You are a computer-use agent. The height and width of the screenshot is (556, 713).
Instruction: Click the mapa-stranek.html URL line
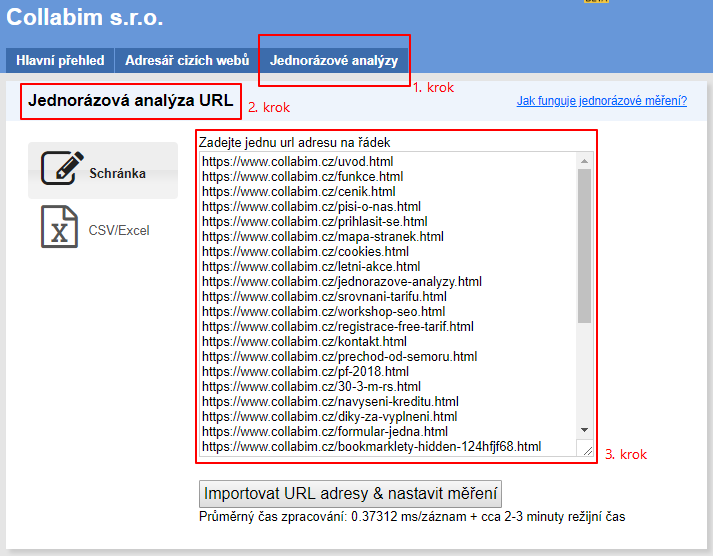tap(323, 236)
